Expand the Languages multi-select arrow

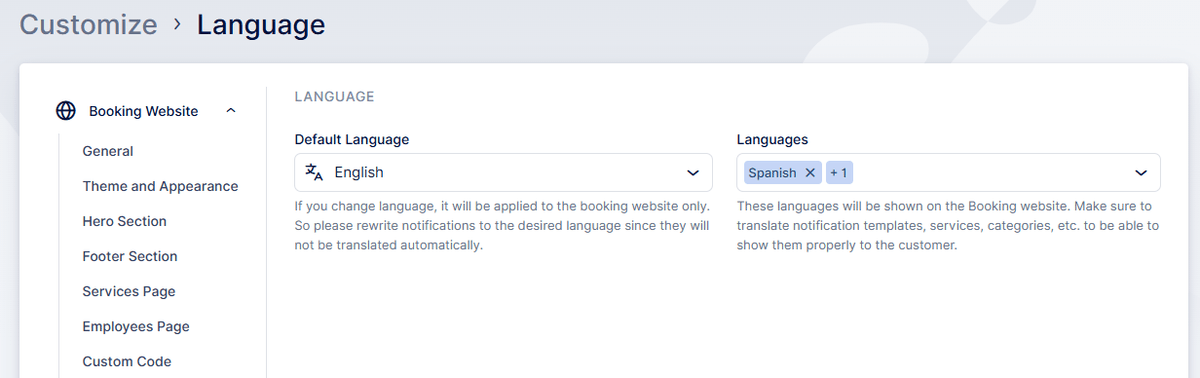tap(1141, 173)
